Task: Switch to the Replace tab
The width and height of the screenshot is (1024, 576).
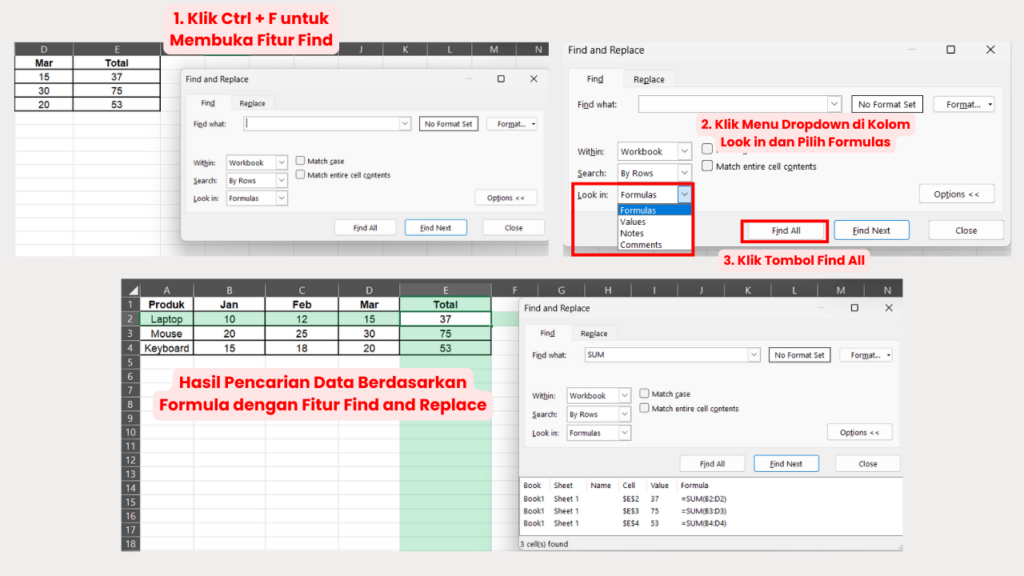Action: (x=252, y=102)
